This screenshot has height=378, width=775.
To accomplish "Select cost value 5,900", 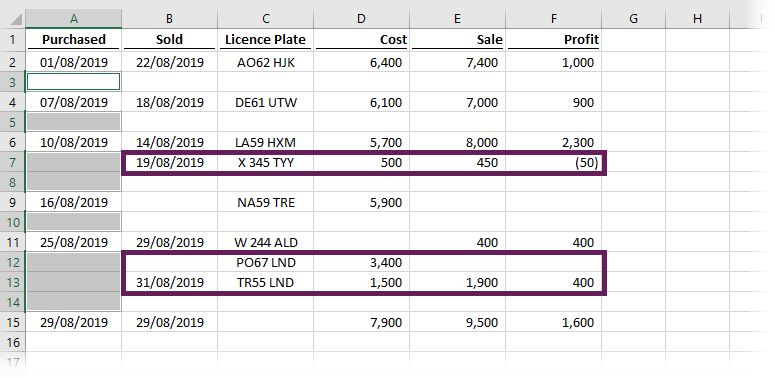I will (x=361, y=203).
